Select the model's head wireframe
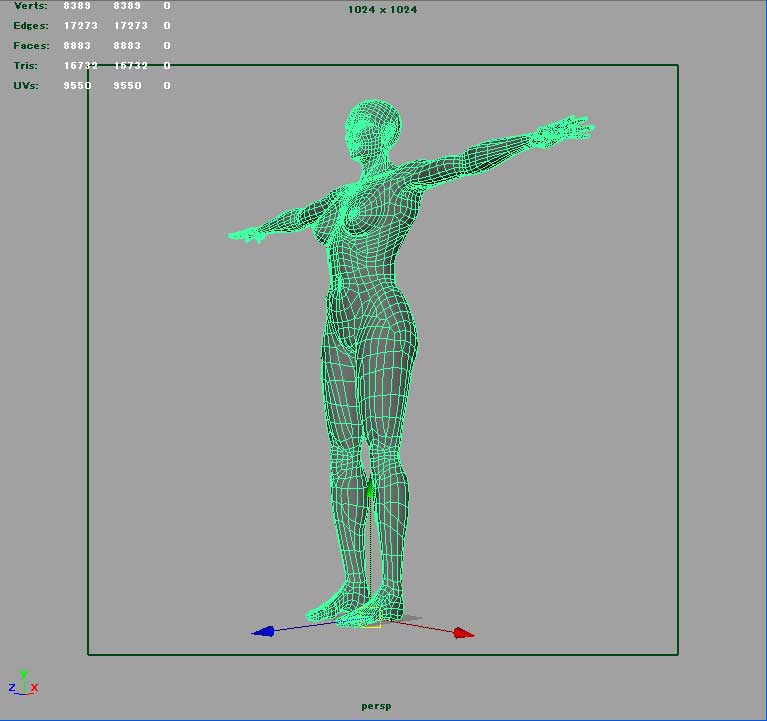 [x=372, y=130]
